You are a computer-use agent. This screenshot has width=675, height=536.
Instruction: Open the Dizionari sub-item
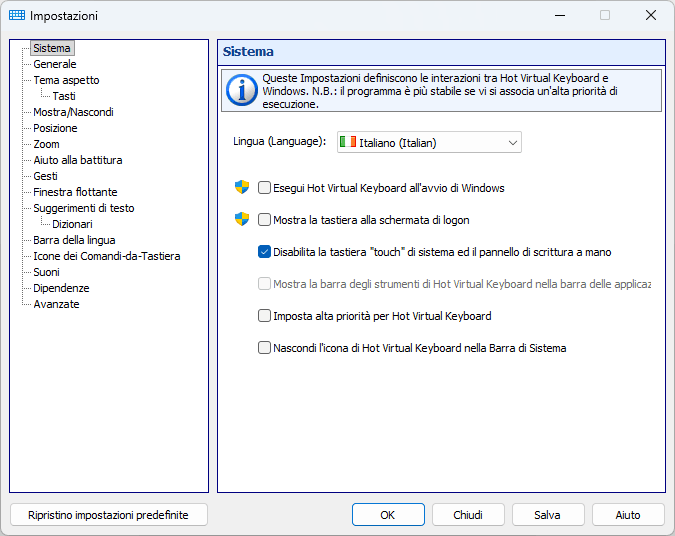point(72,224)
